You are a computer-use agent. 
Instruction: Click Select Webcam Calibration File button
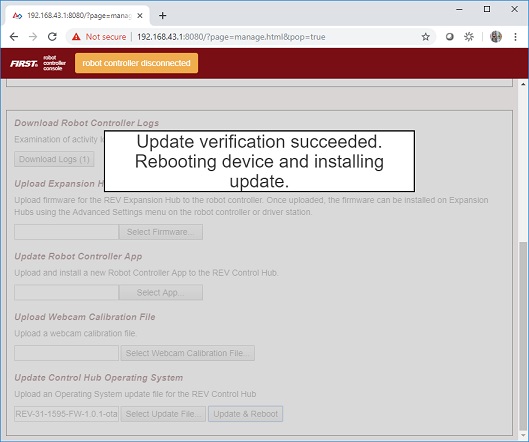188,353
